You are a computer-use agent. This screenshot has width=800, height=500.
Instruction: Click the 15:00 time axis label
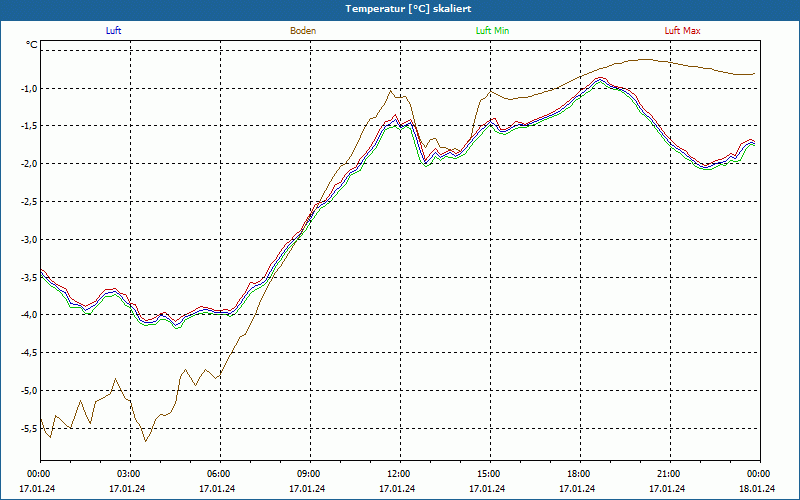pos(487,473)
